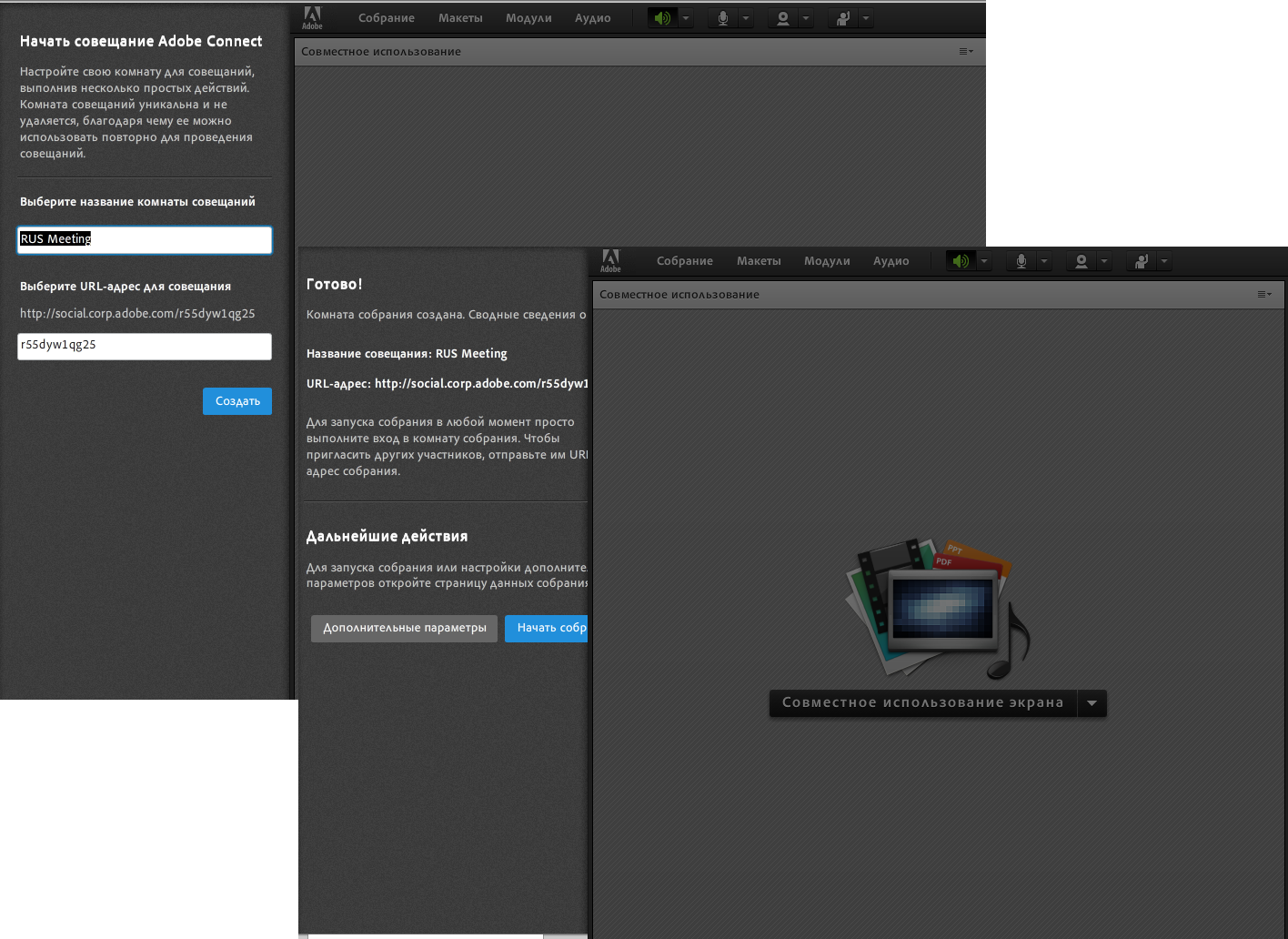Image resolution: width=1288 pixels, height=939 pixels.
Task: Toggle the speaker icon in the room-setup window
Action: (x=663, y=18)
